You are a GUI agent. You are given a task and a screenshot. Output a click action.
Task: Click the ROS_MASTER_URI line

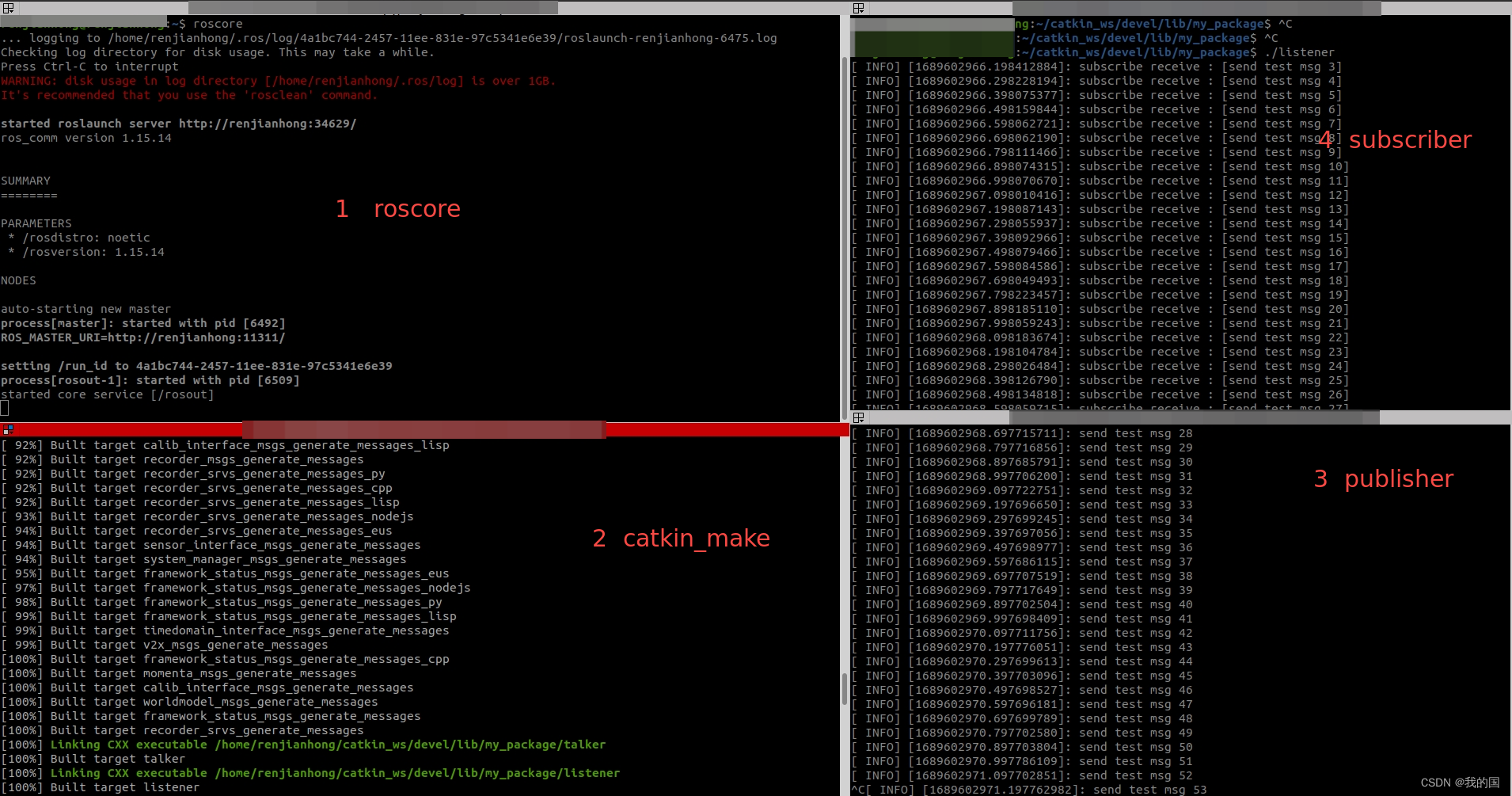click(x=143, y=337)
